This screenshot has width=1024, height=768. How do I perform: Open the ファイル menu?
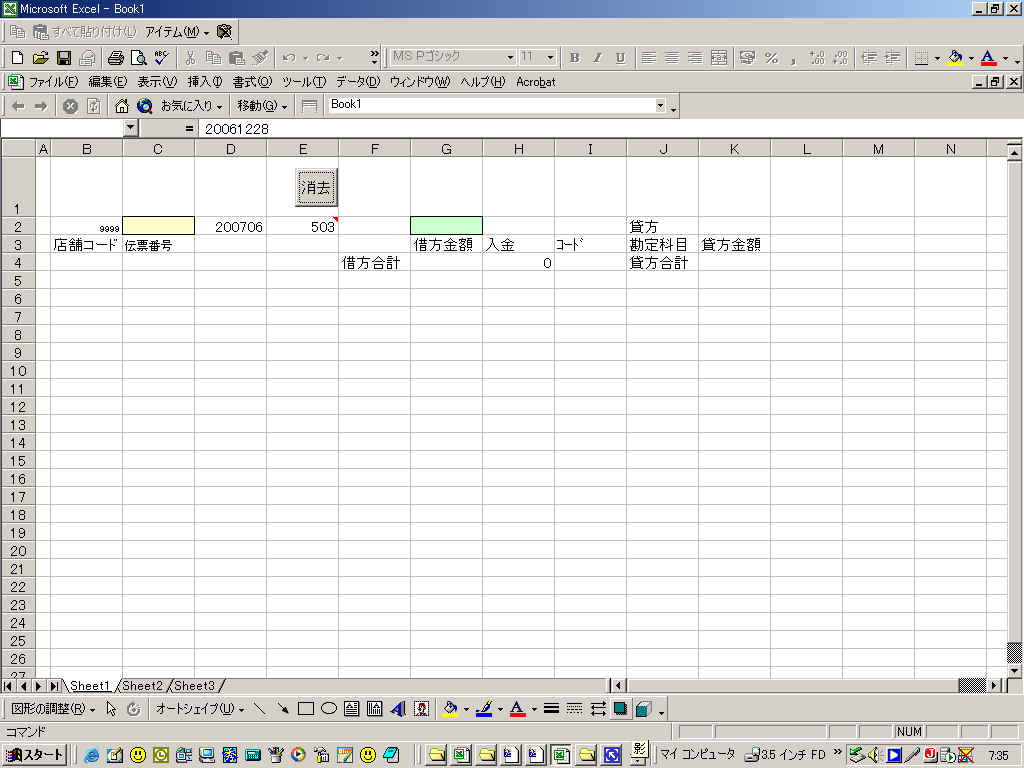coord(52,82)
